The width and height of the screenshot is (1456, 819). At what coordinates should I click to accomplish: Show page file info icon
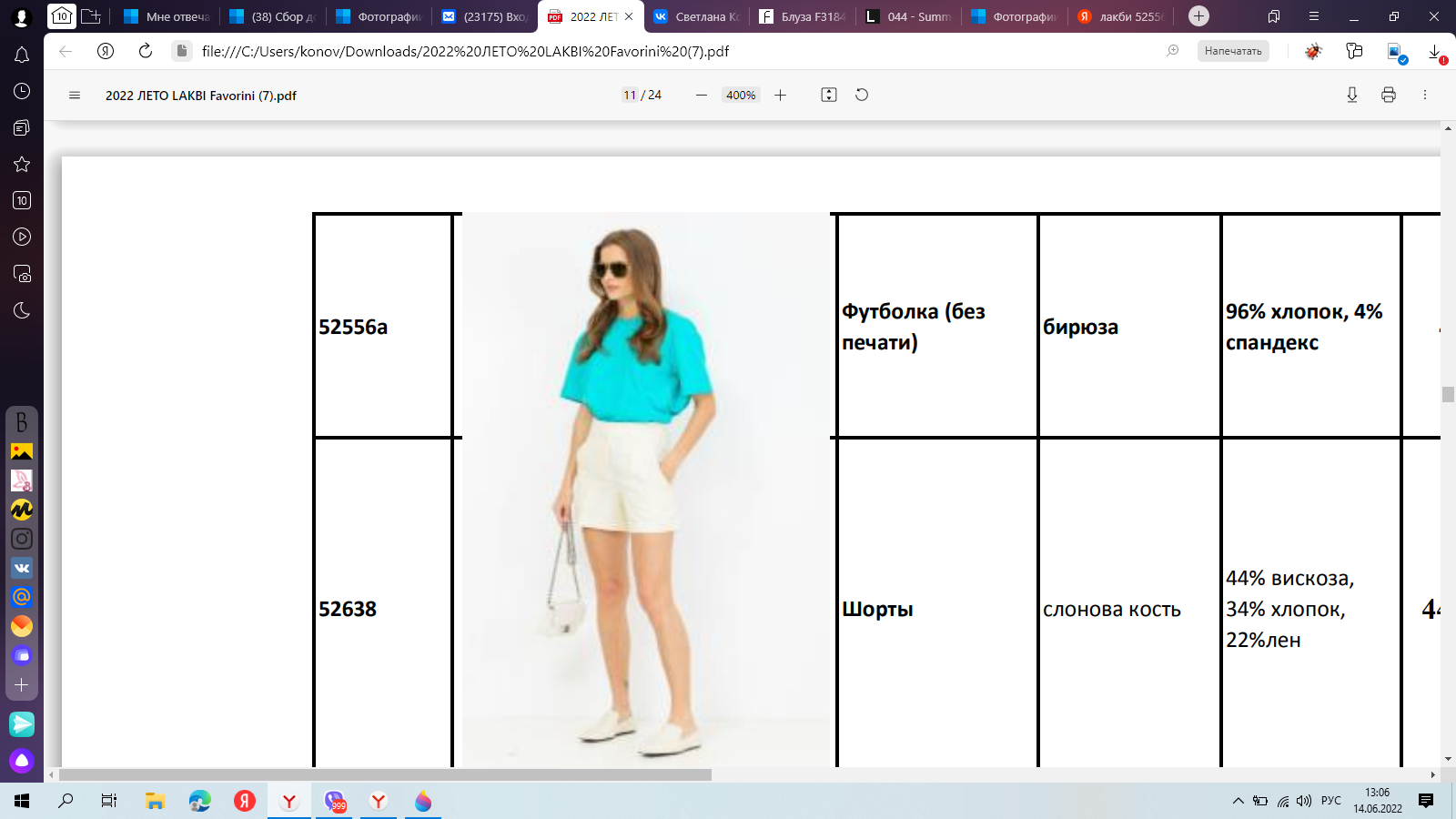click(x=182, y=51)
